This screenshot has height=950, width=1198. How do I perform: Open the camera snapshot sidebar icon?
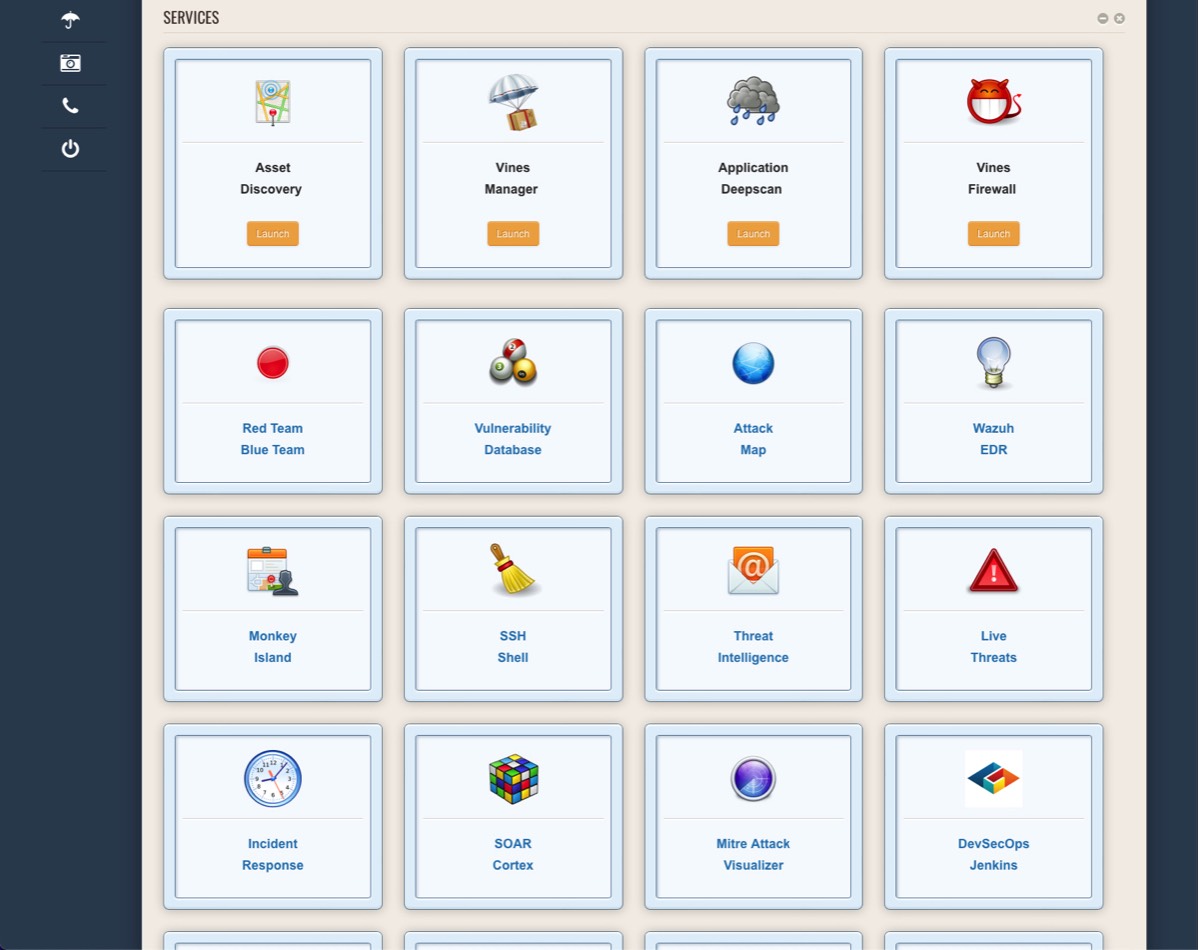point(70,63)
